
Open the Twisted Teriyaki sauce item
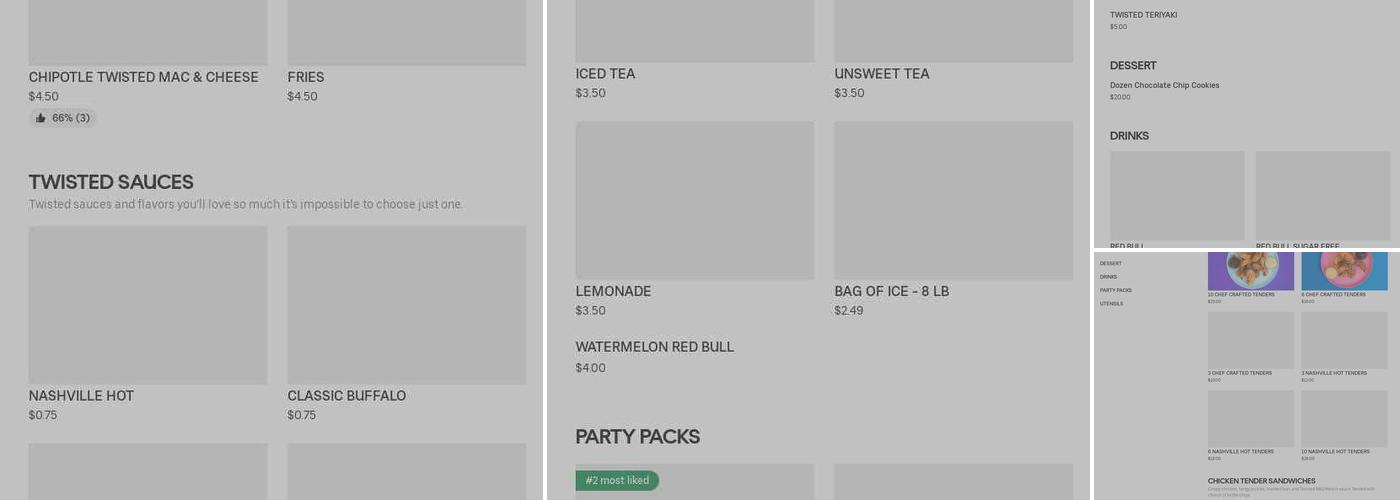[1143, 15]
